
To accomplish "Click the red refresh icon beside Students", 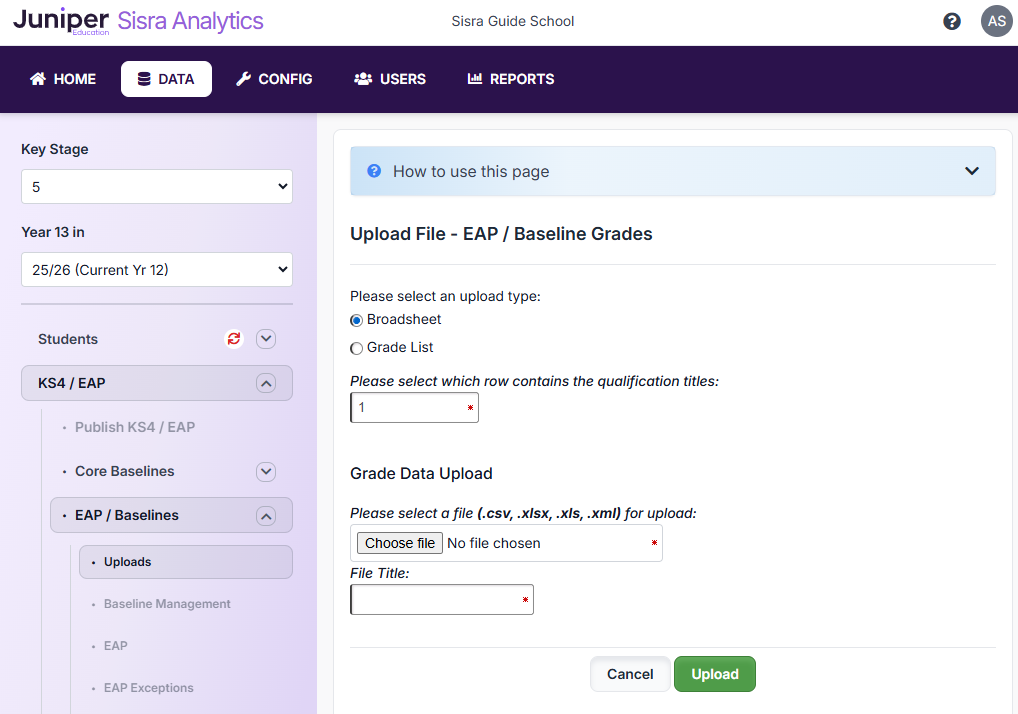I will 234,339.
